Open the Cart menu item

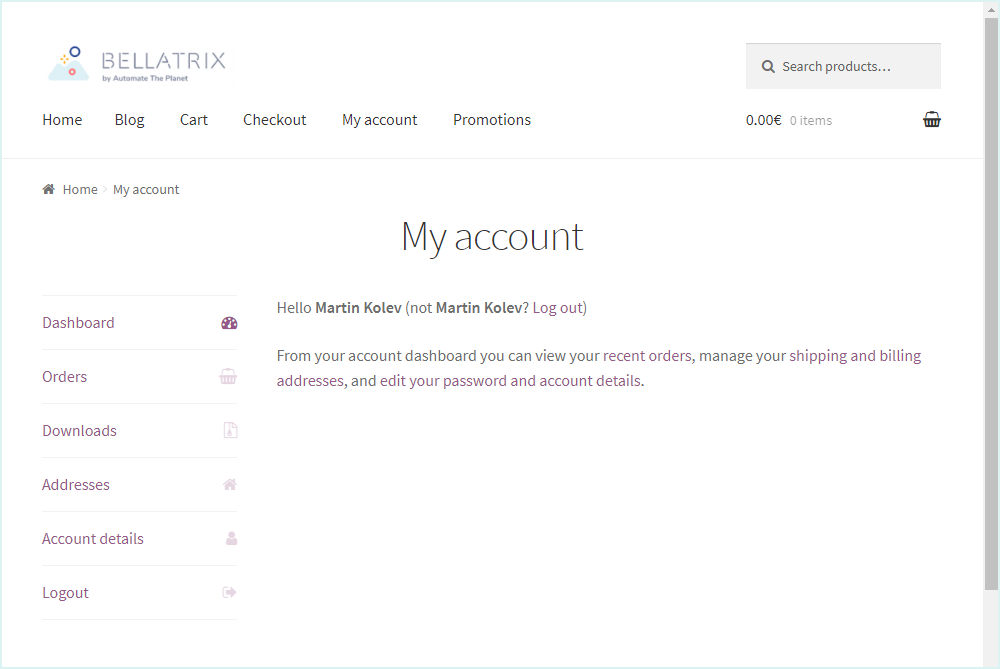point(194,120)
